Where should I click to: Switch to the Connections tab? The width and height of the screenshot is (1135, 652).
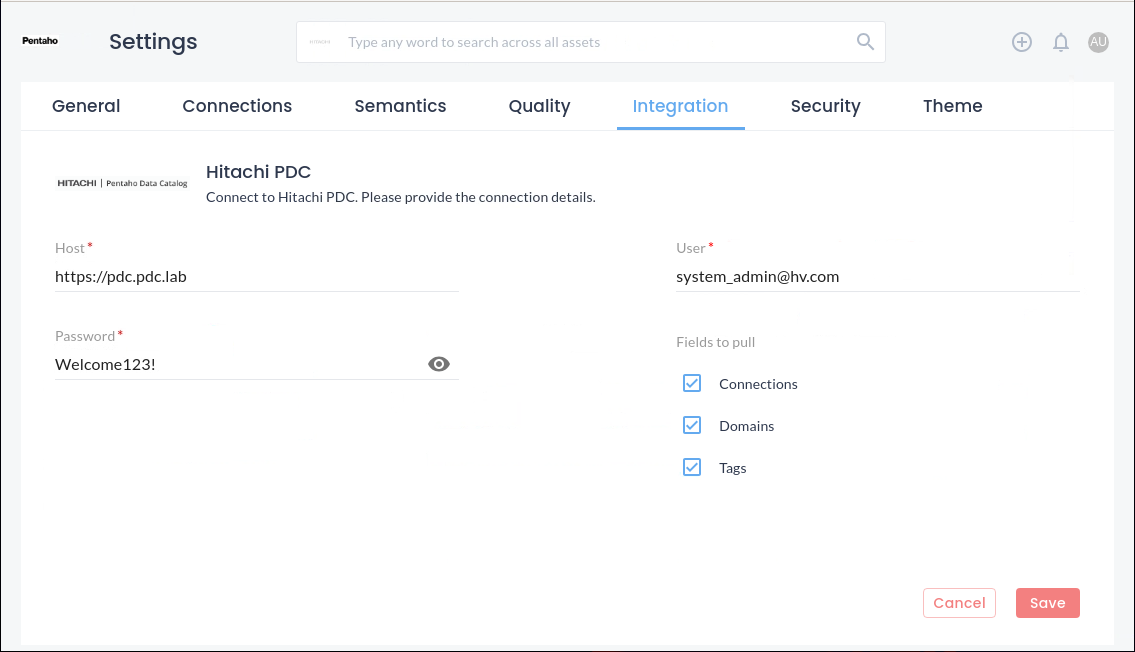(237, 106)
